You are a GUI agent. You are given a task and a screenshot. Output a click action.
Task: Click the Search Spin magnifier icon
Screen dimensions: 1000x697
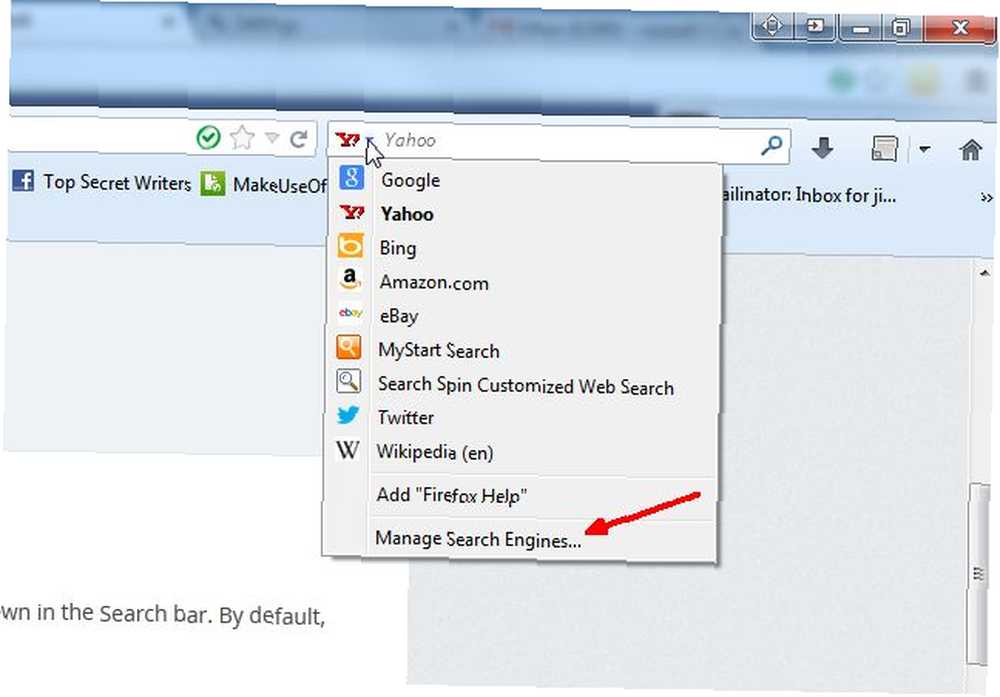pos(348,381)
